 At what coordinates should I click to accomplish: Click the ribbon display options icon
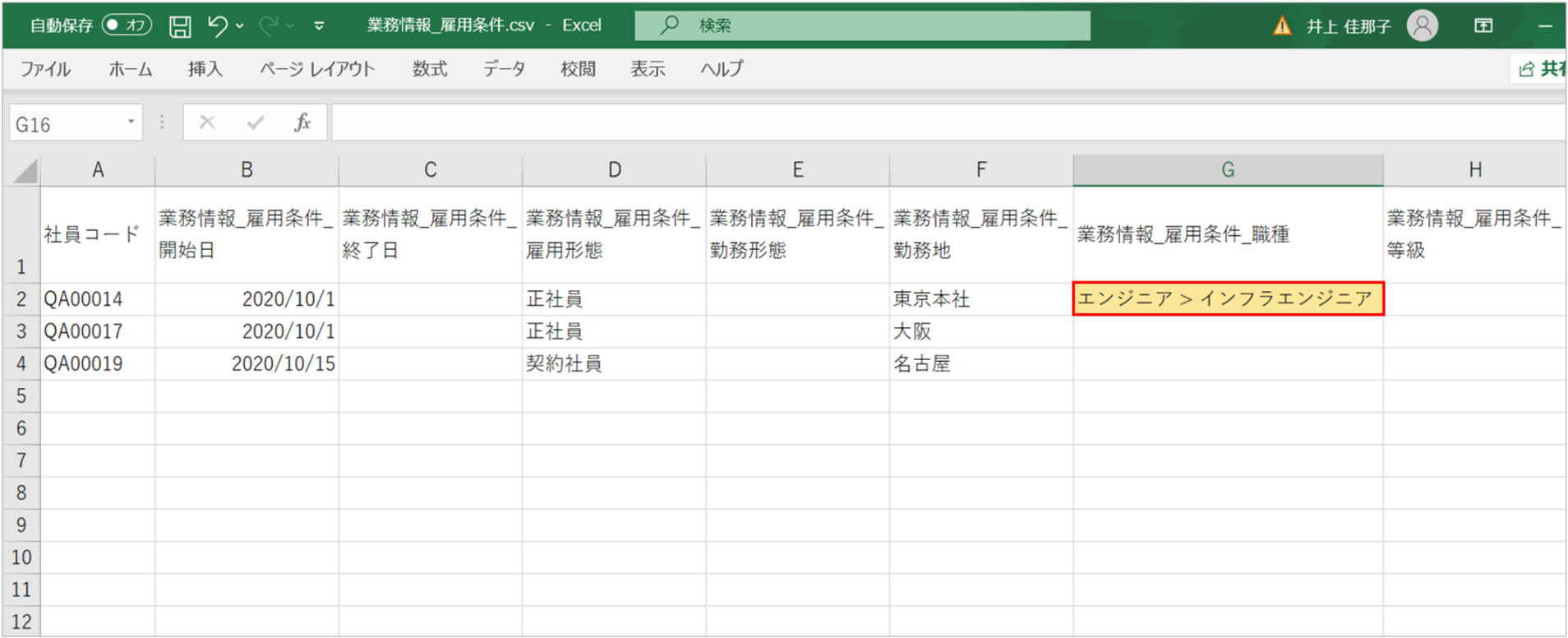point(1483,26)
